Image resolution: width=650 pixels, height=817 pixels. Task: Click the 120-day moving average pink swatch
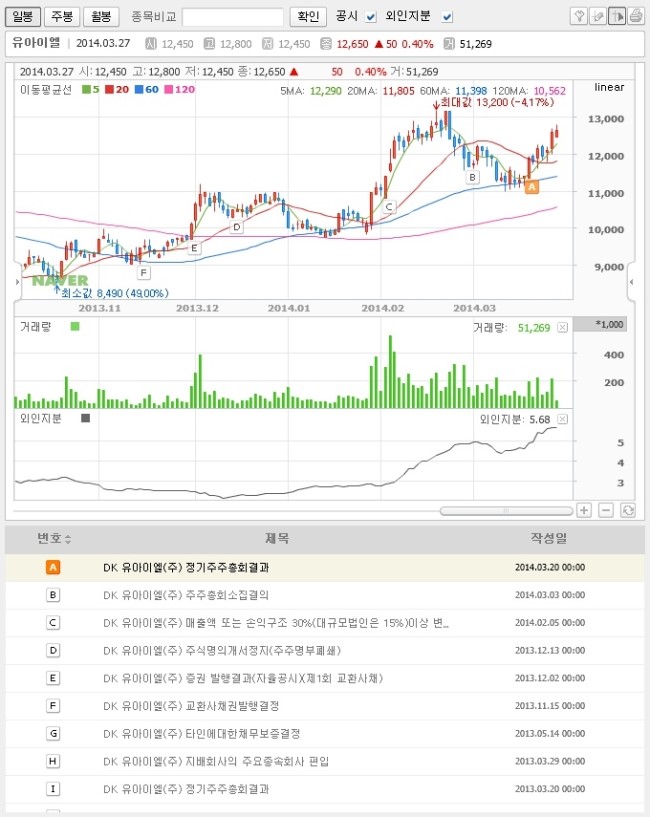[168, 90]
